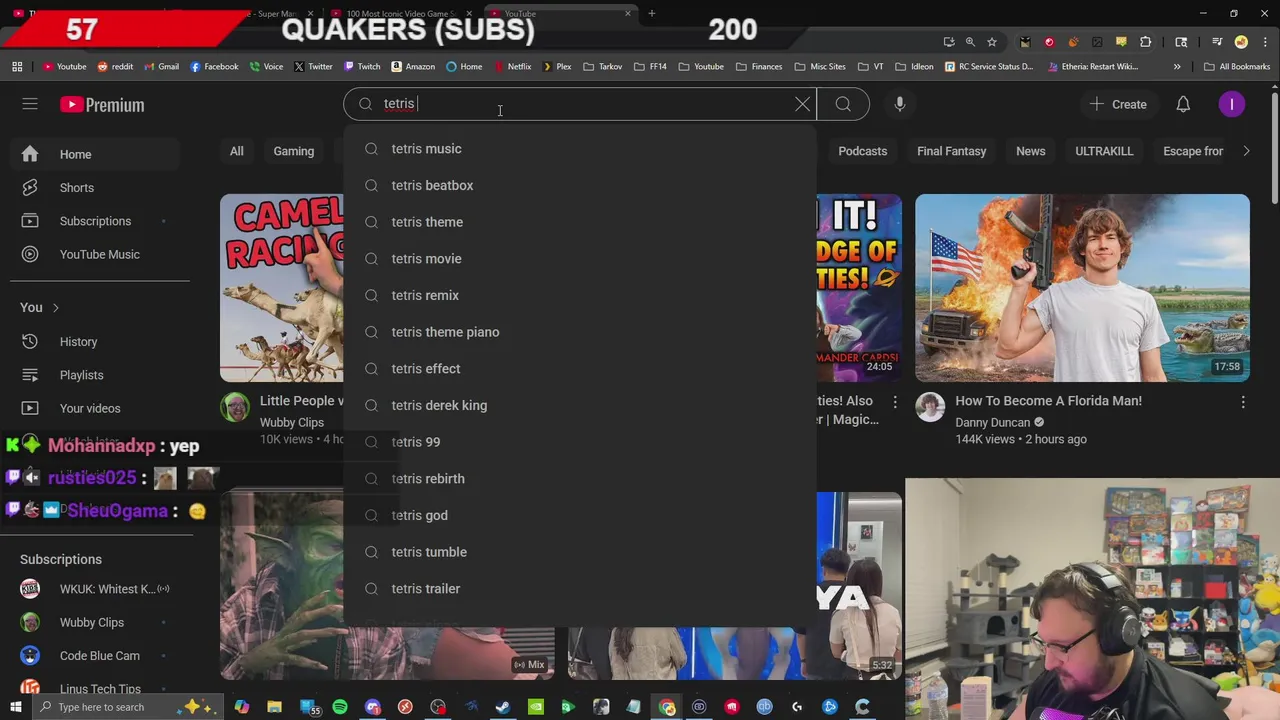Screen dimensions: 1280x720
Task: Open the Create upload menu
Action: [x=1118, y=104]
